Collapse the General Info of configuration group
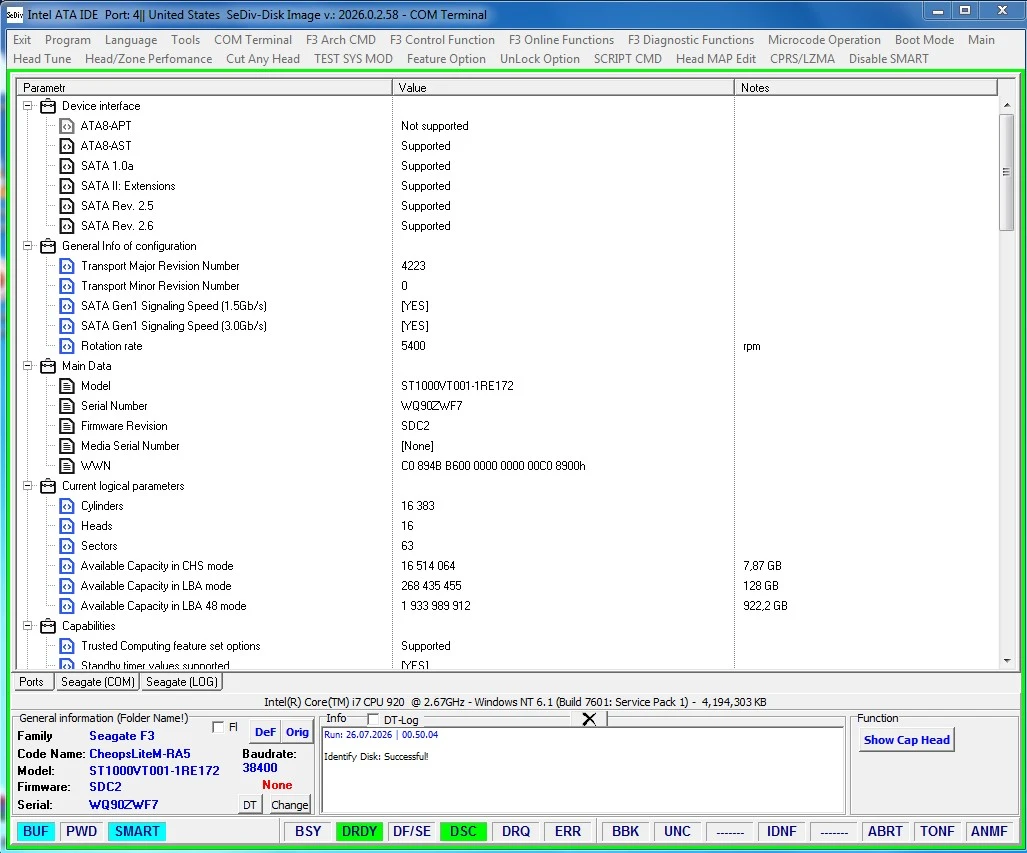 pyautogui.click(x=28, y=246)
